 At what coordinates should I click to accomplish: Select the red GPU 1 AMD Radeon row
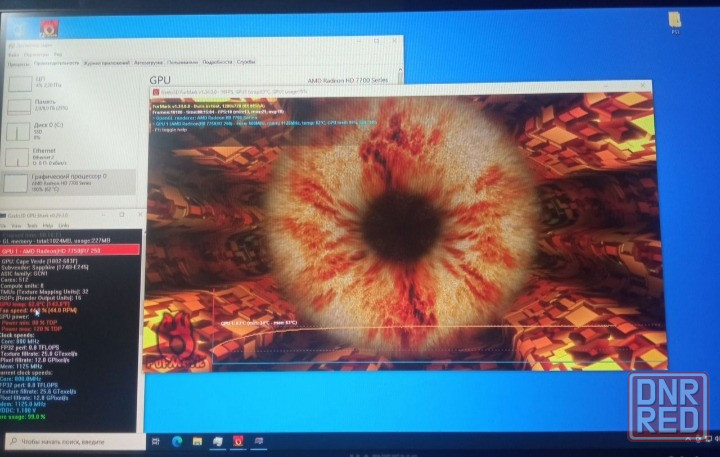click(x=70, y=251)
